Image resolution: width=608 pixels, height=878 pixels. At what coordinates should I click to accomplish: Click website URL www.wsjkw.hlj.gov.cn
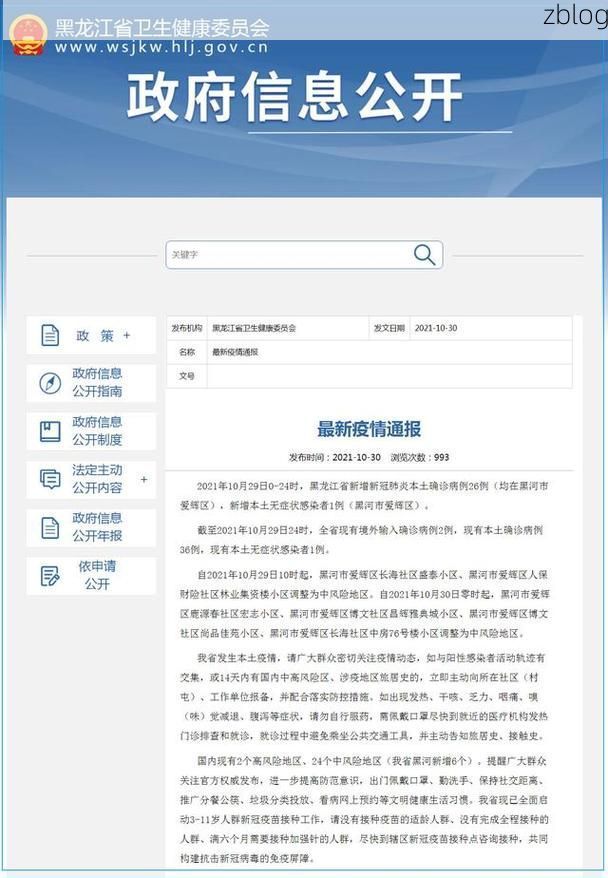[162, 48]
